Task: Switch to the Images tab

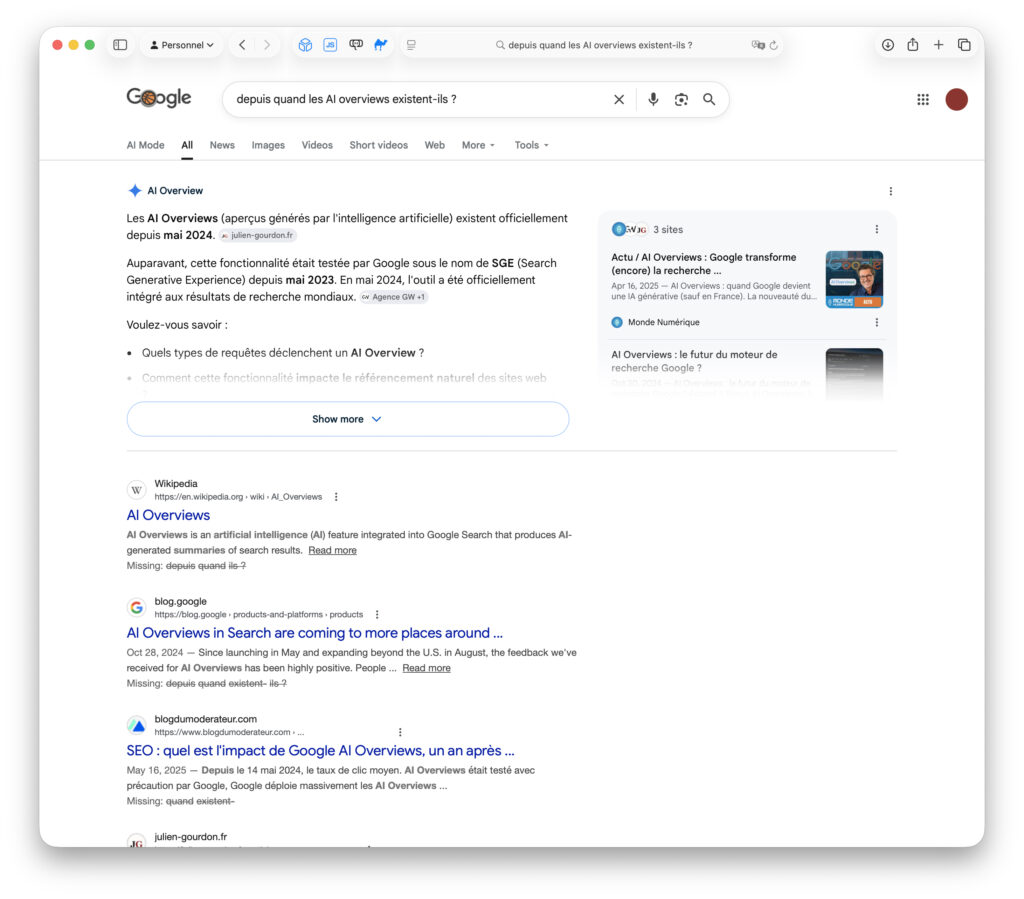Action: (x=268, y=145)
